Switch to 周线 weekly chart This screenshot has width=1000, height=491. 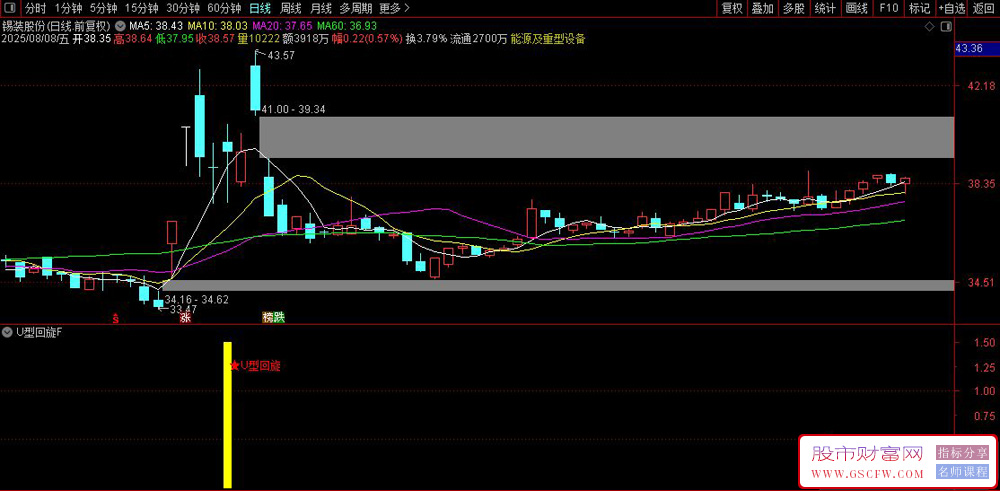(x=291, y=8)
